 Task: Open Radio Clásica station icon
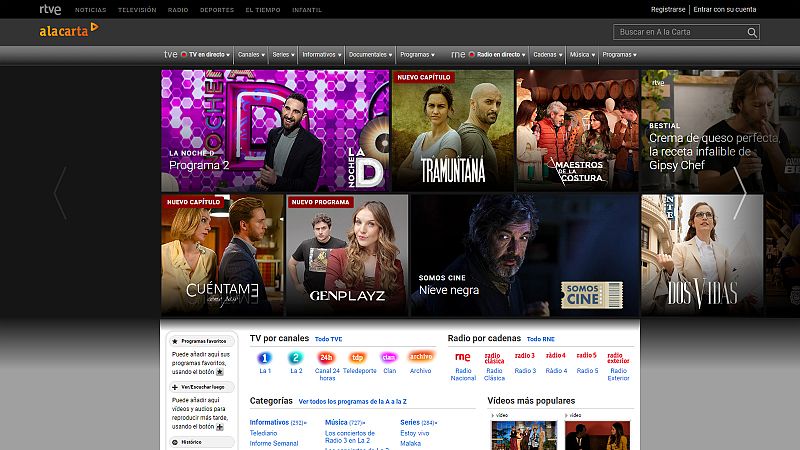tap(493, 358)
